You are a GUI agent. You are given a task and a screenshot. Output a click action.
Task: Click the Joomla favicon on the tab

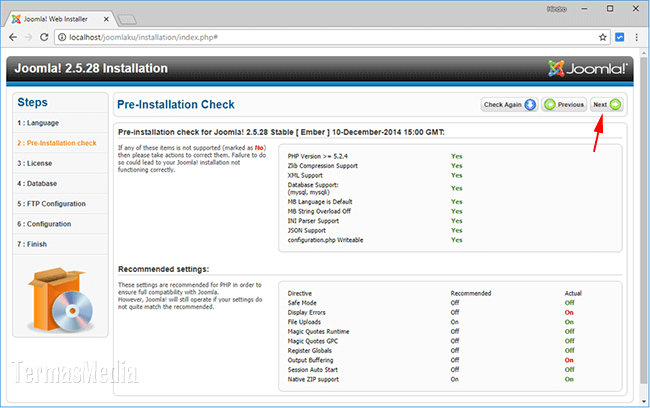(16, 19)
